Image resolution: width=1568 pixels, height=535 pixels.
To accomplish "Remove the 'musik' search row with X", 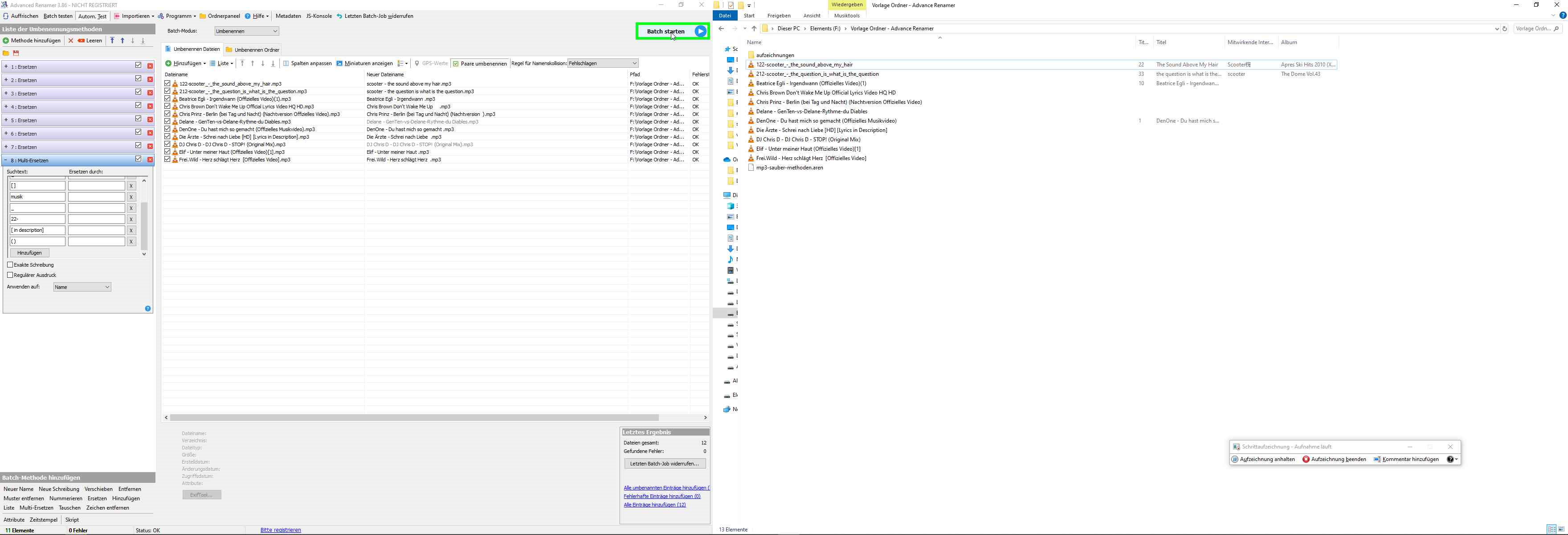I will pyautogui.click(x=131, y=197).
